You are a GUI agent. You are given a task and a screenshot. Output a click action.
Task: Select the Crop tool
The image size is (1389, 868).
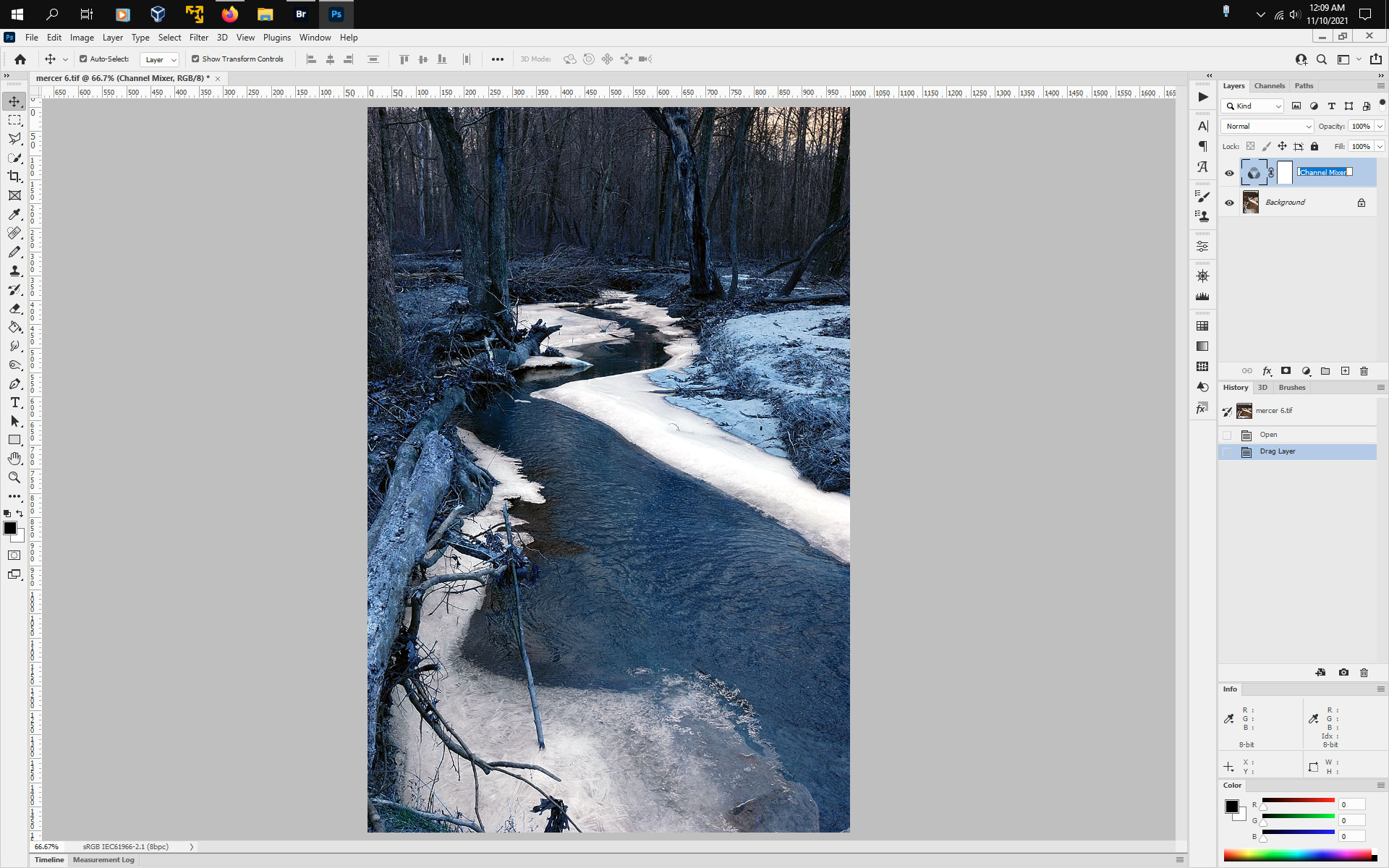click(x=14, y=176)
